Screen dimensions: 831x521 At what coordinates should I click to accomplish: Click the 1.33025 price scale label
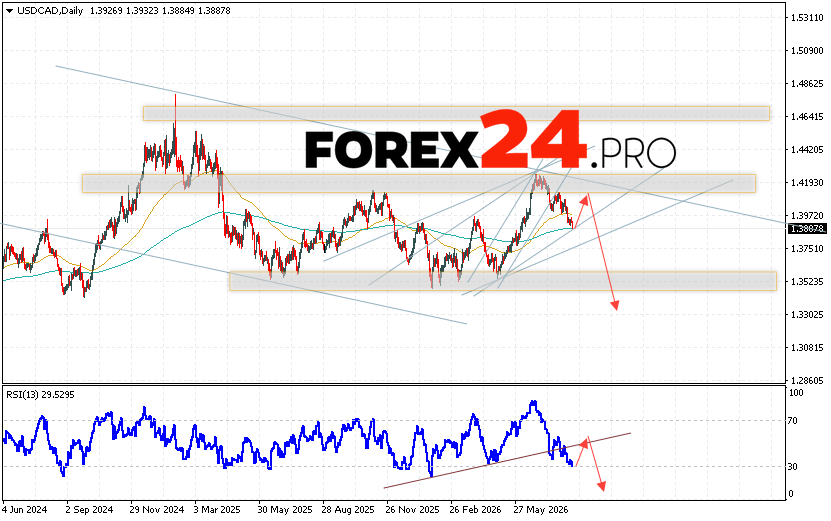[807, 315]
